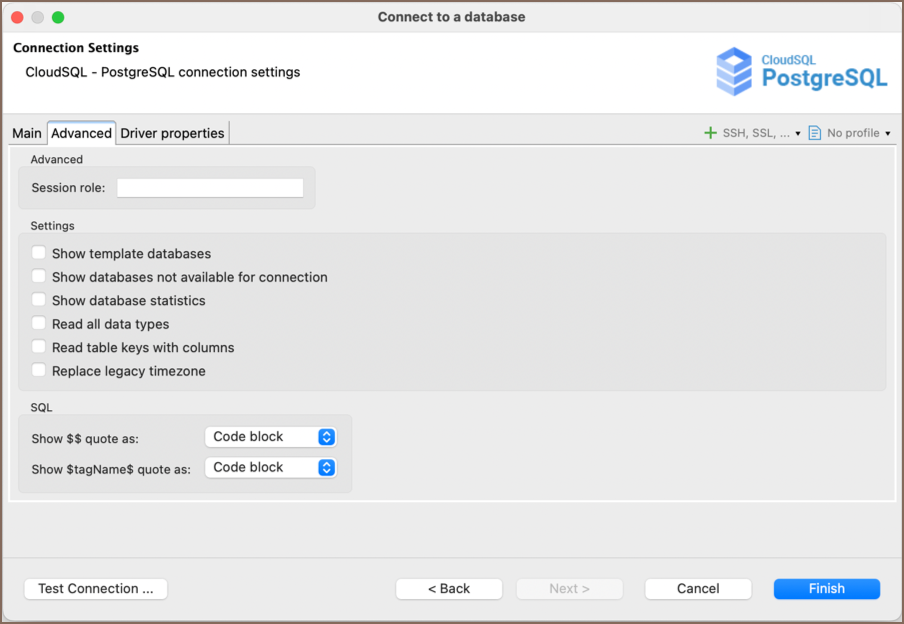Select the Advanced tab
The image size is (904, 624).
click(x=81, y=133)
